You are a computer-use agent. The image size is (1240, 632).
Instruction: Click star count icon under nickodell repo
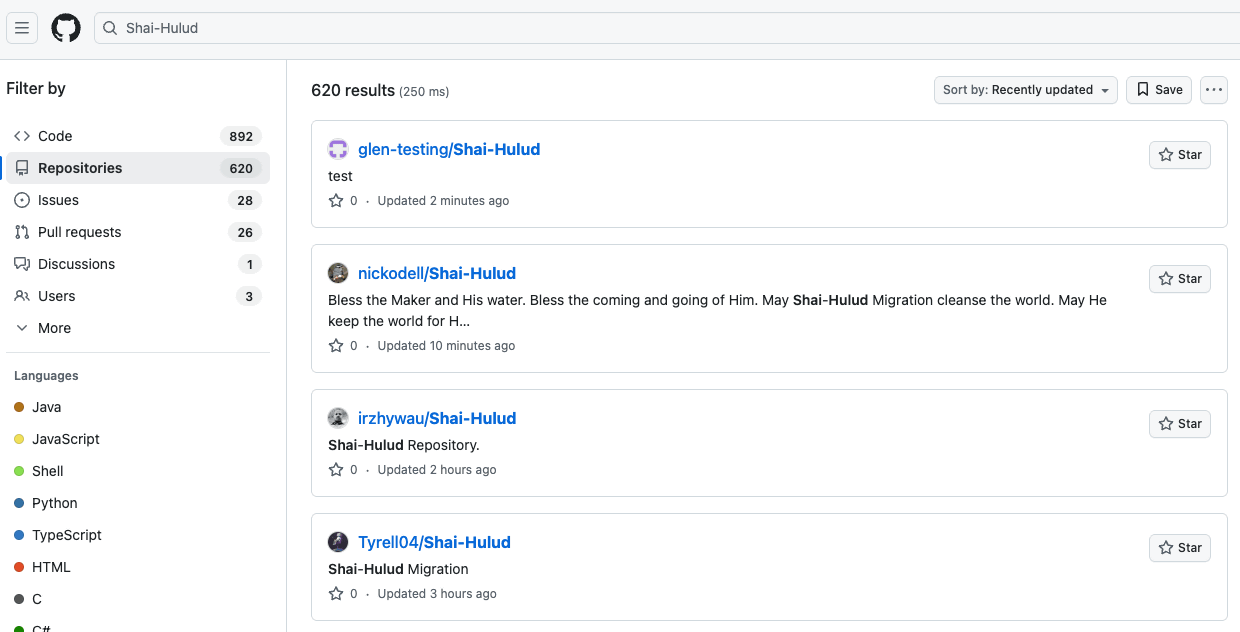[336, 346]
